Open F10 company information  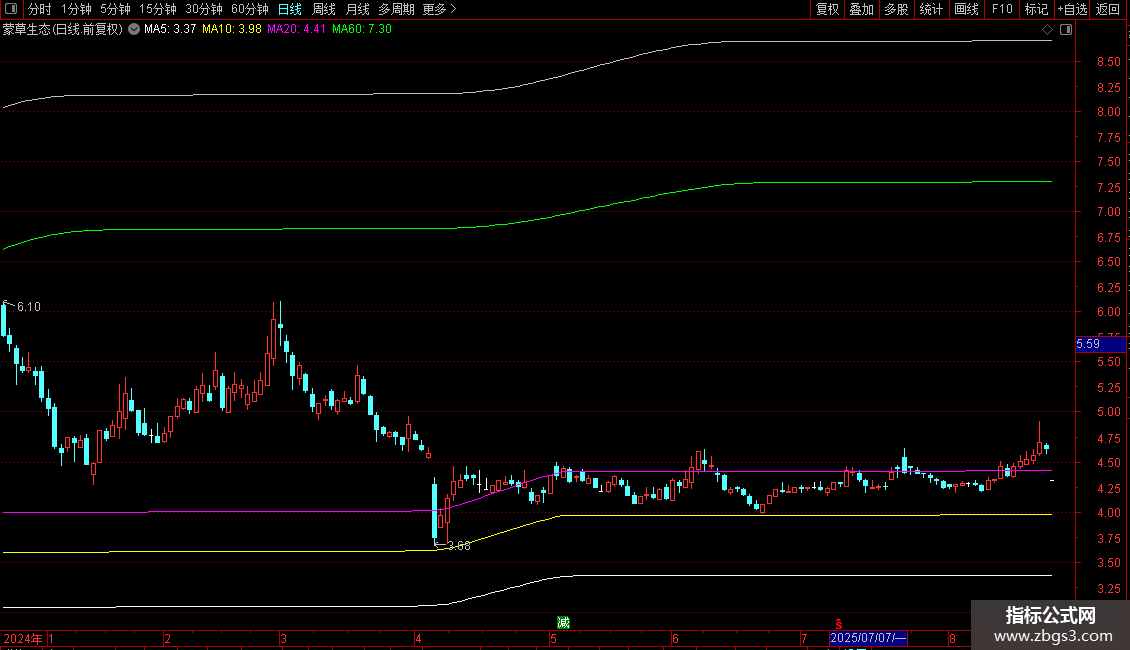(x=1002, y=9)
